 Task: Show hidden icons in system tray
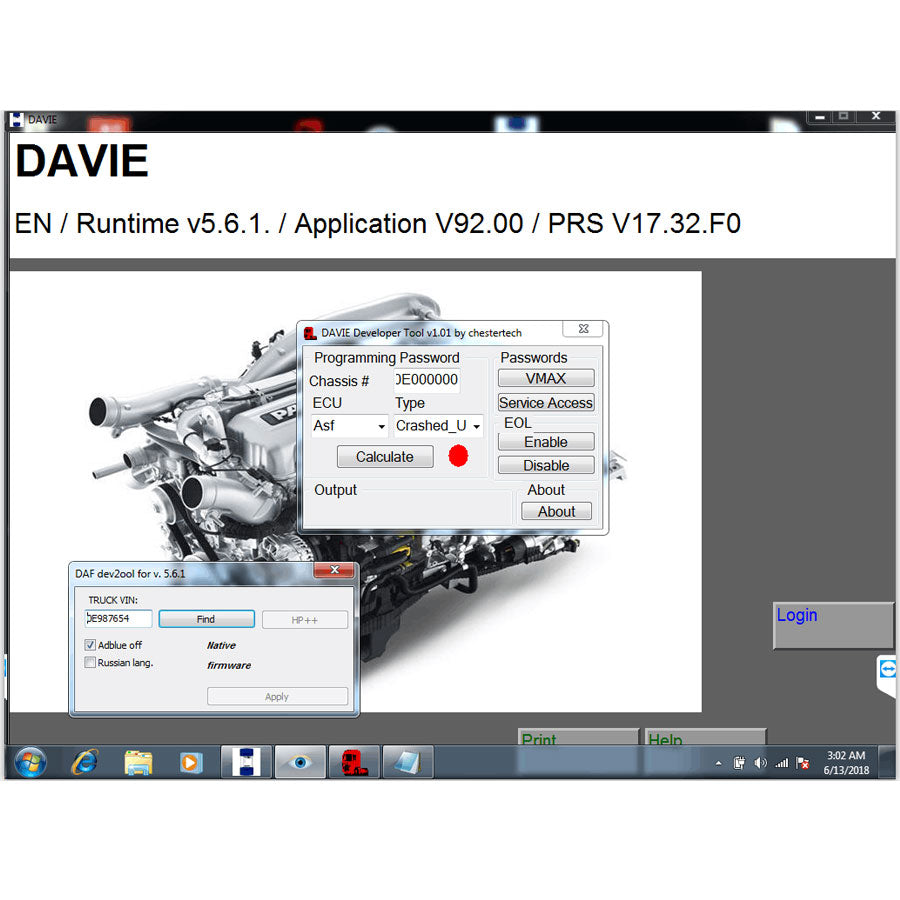[719, 764]
